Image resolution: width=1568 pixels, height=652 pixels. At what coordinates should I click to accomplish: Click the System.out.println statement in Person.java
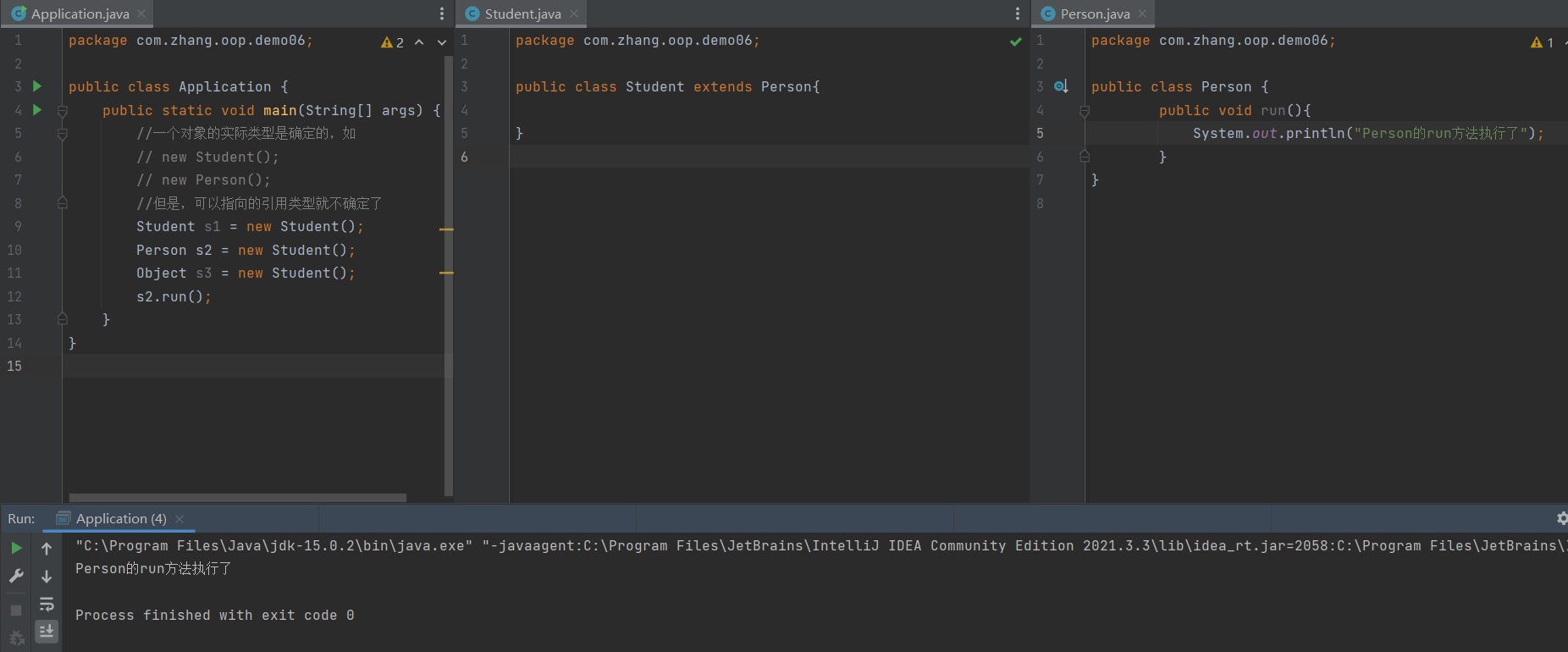[1369, 134]
